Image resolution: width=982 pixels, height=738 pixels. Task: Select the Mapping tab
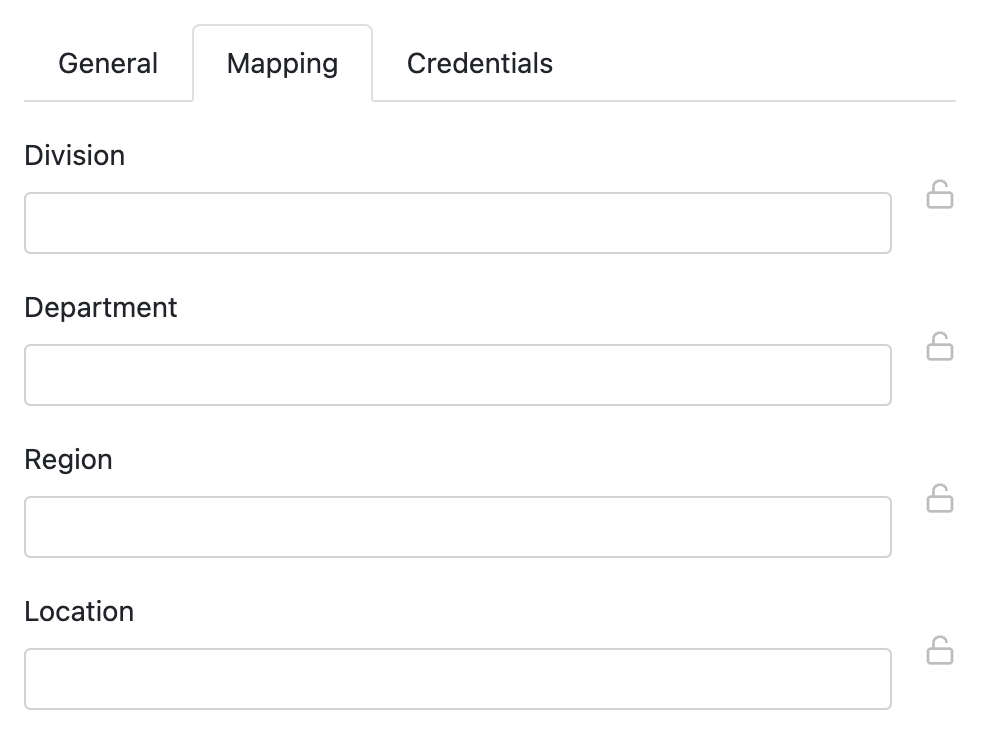click(282, 64)
